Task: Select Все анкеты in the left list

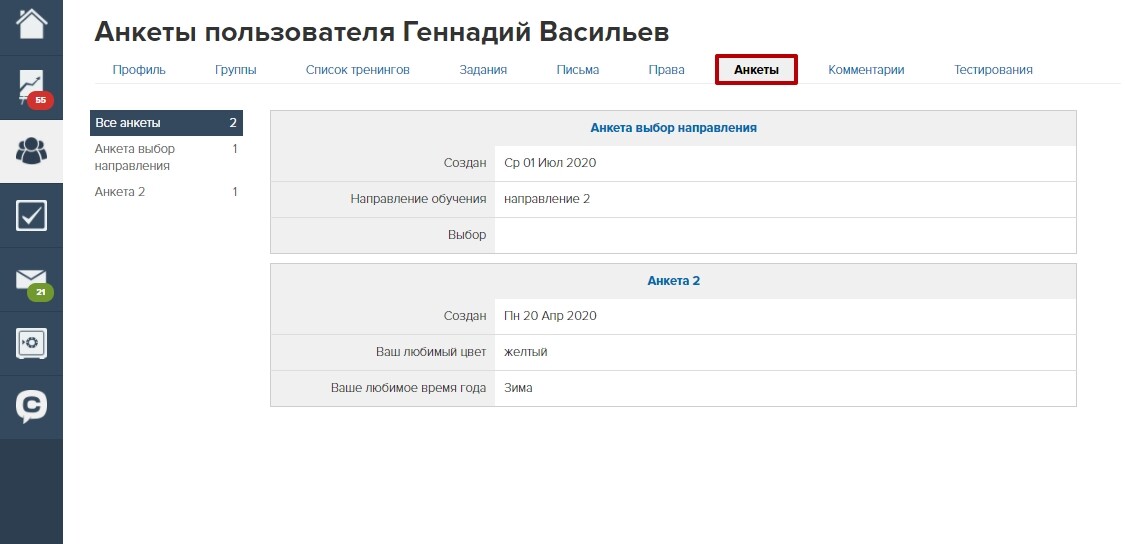Action: point(166,123)
